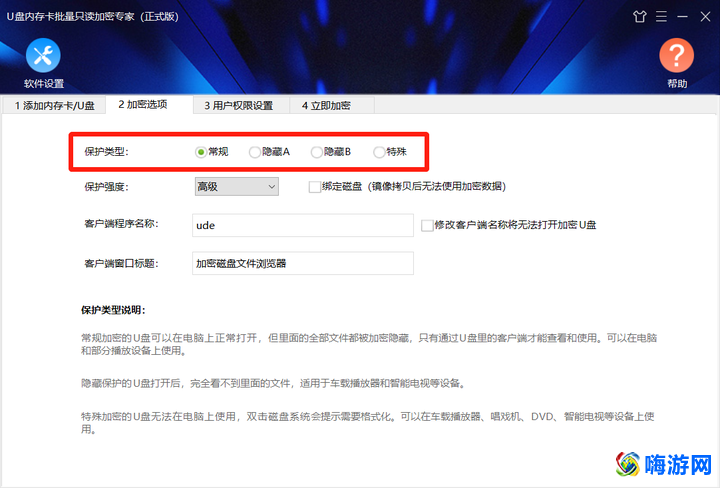This screenshot has height=488, width=720.
Task: Click the 保护类型说明 heading
Action: (x=113, y=310)
